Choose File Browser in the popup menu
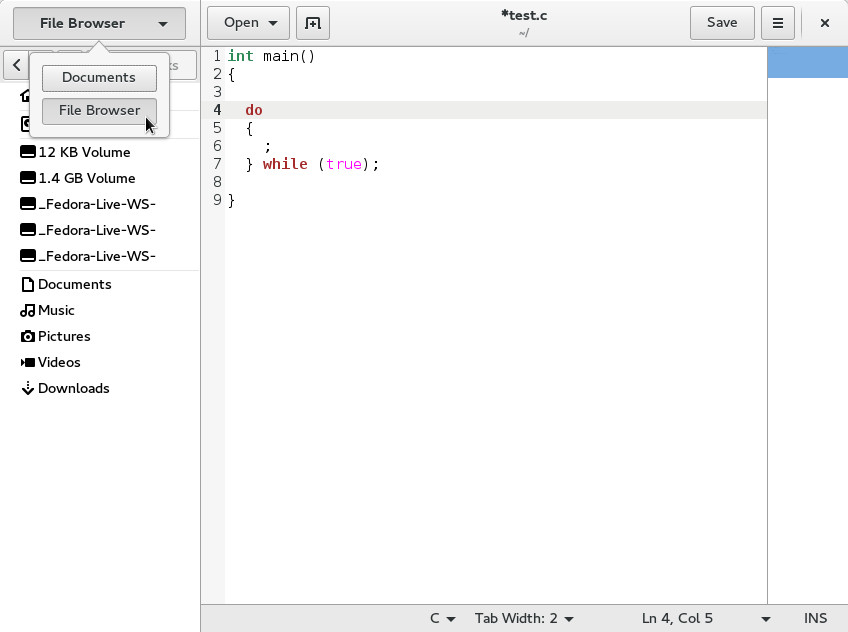 click(x=99, y=111)
